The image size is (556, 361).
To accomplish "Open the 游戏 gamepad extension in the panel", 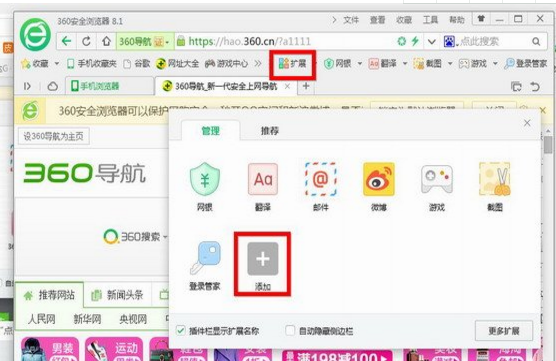I will 437,187.
